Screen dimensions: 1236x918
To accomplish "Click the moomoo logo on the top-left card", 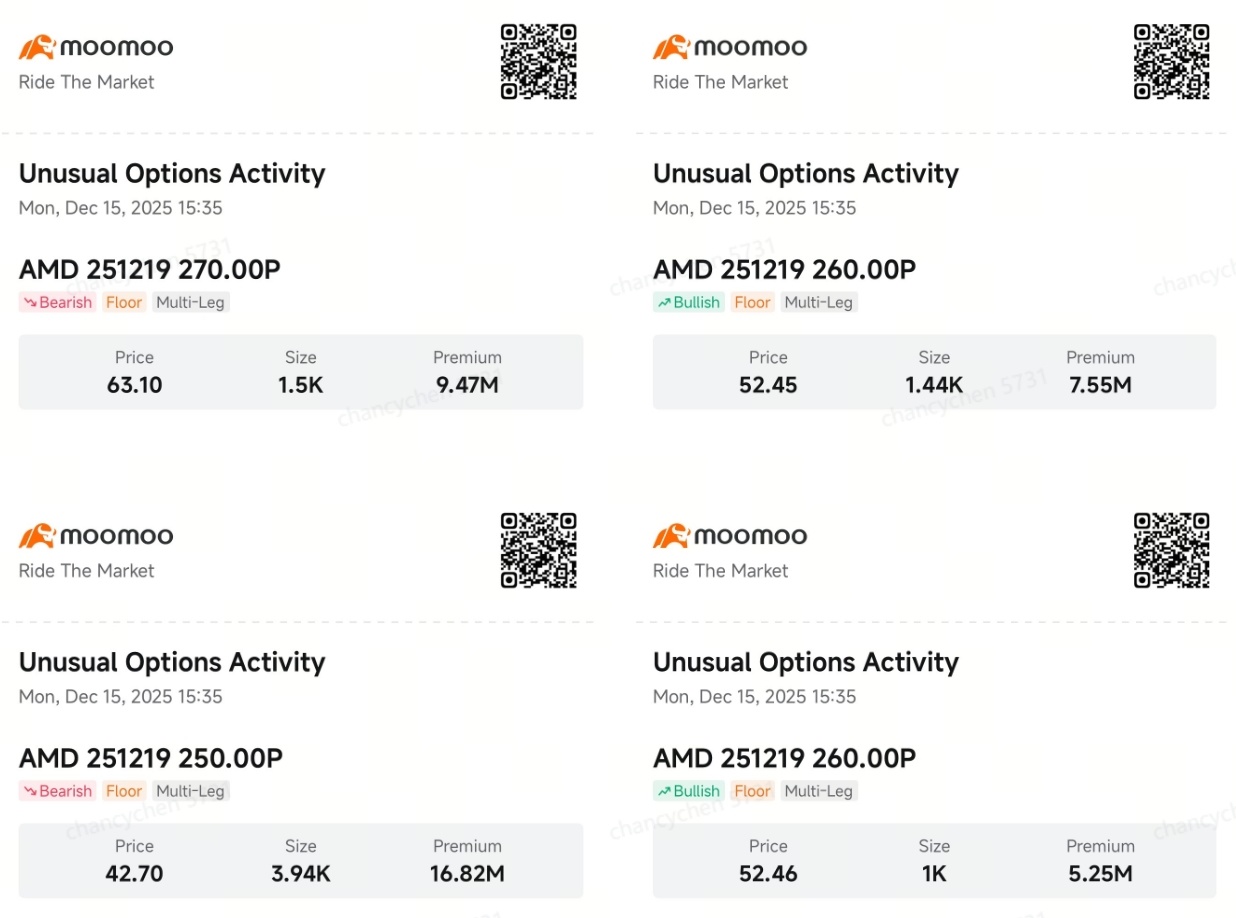I will pyautogui.click(x=95, y=44).
